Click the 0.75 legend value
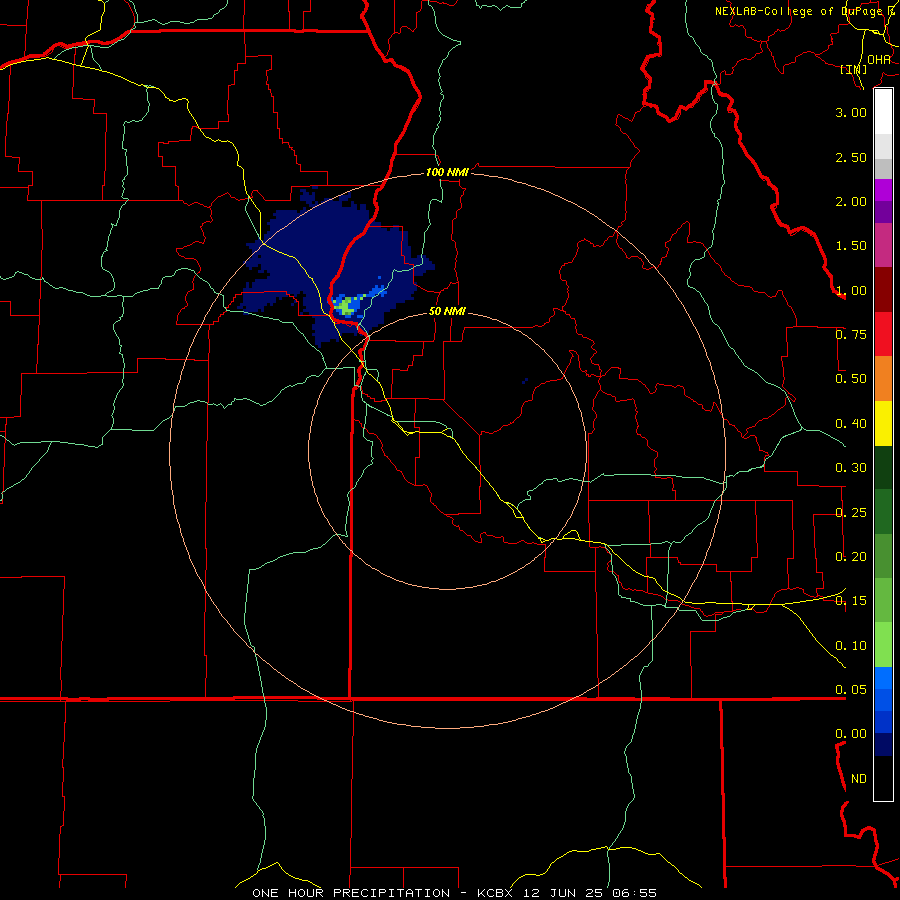This screenshot has height=900, width=900. (x=851, y=335)
